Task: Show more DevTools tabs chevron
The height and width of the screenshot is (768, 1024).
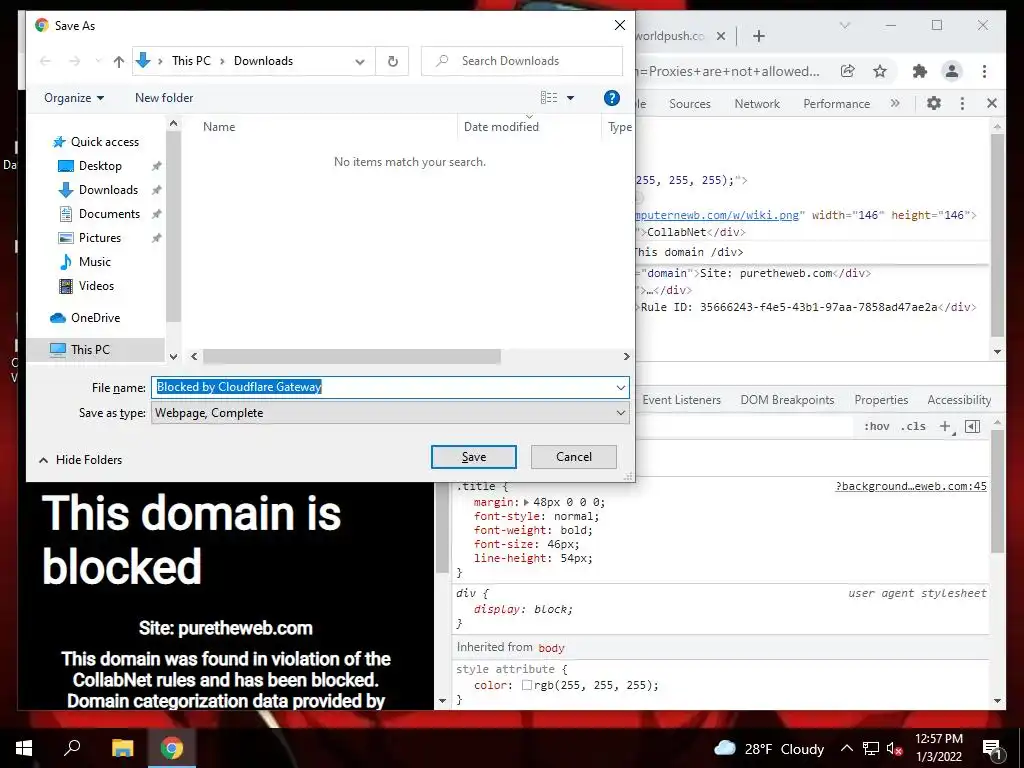Action: (895, 103)
